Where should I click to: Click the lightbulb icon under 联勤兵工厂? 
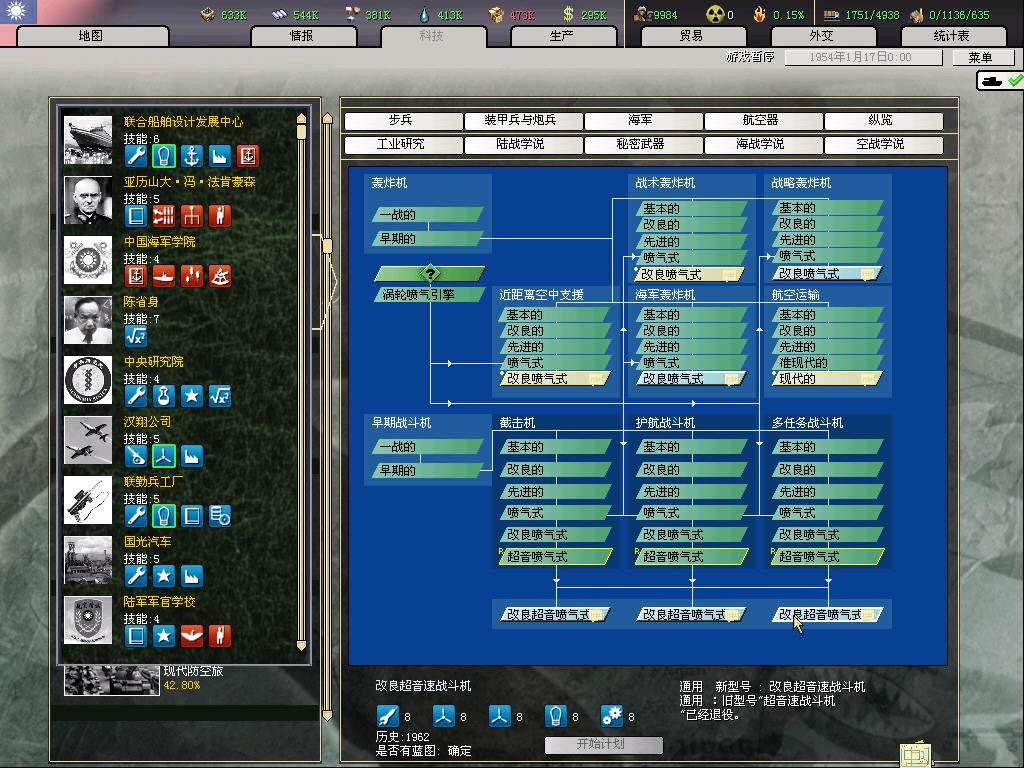tap(164, 516)
